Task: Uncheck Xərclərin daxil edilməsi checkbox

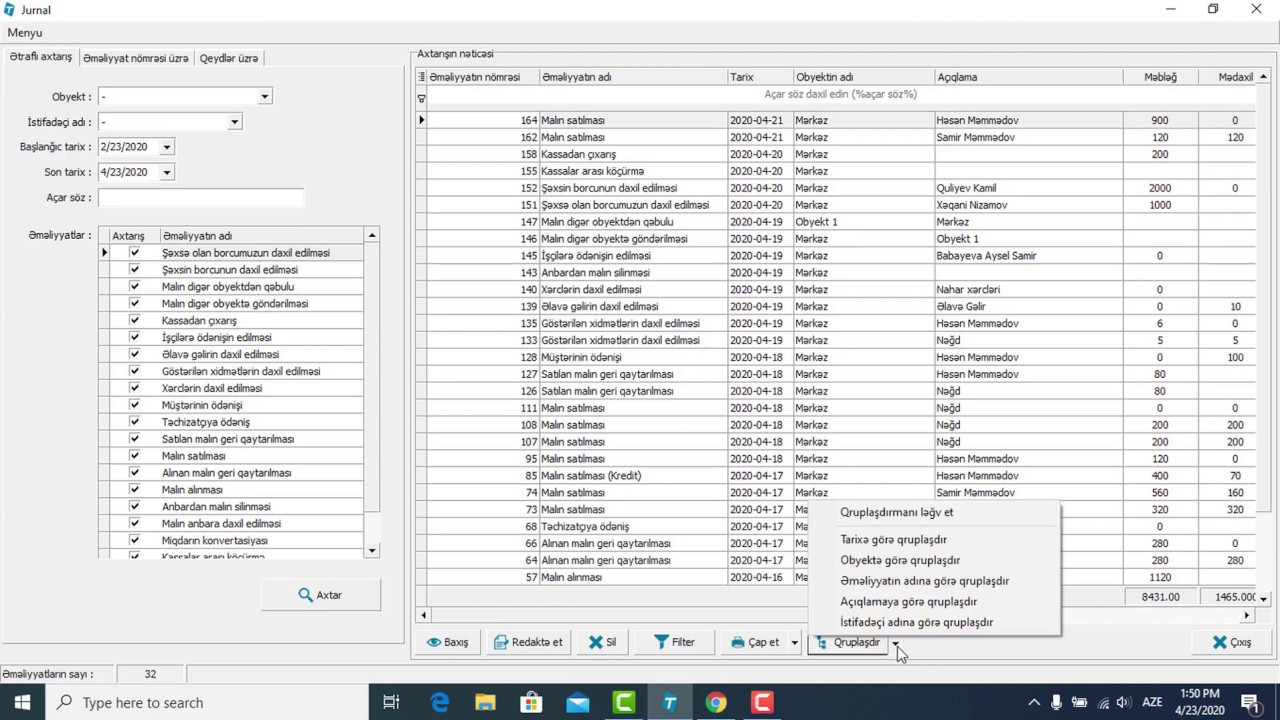Action: point(134,388)
